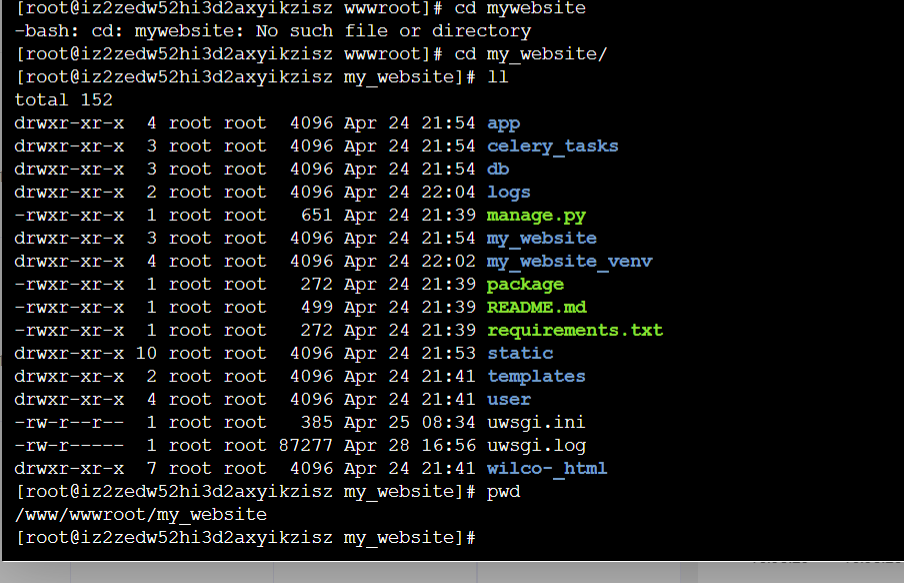This screenshot has height=583, width=904.
Task: Click the last empty shell prompt line
Action: coord(246,538)
